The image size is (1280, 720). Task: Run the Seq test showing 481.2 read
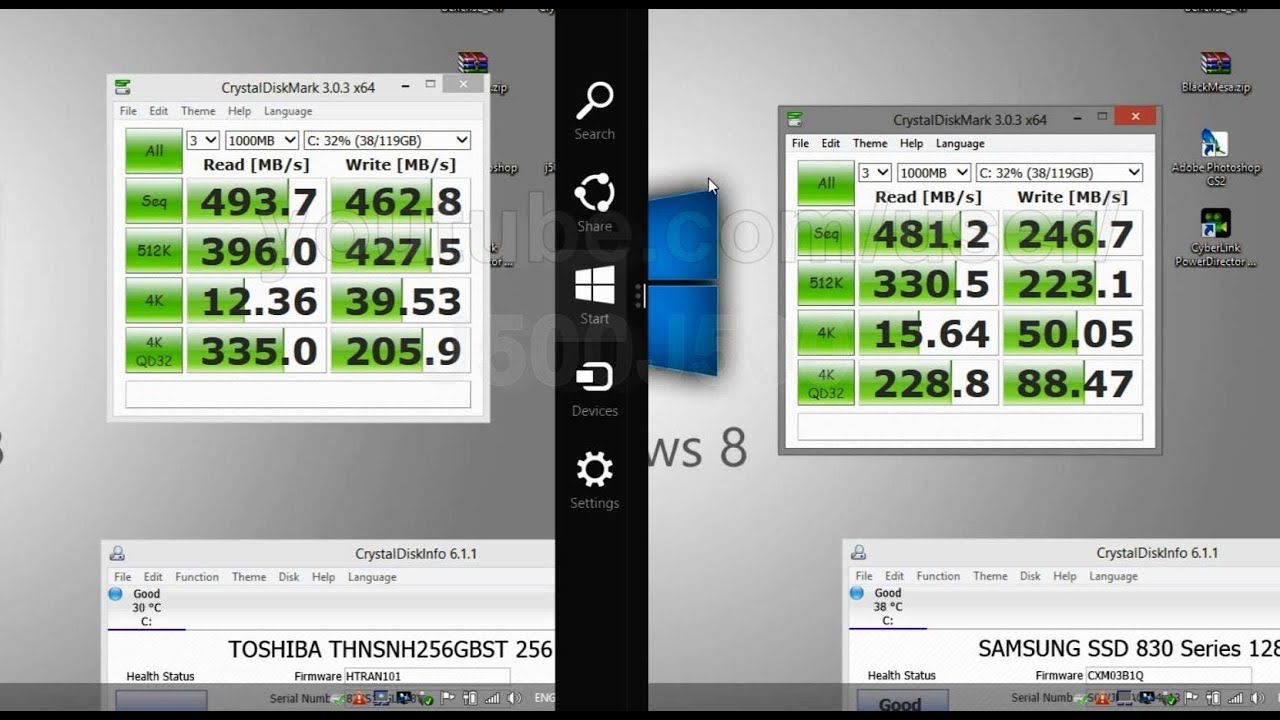(826, 233)
